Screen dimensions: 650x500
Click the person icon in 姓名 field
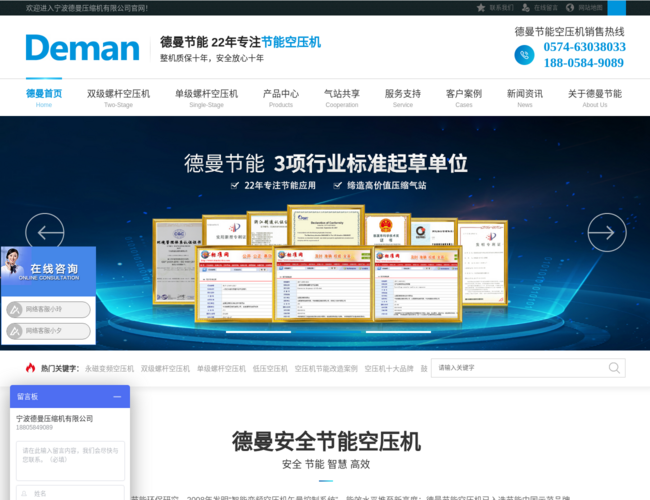(24, 493)
